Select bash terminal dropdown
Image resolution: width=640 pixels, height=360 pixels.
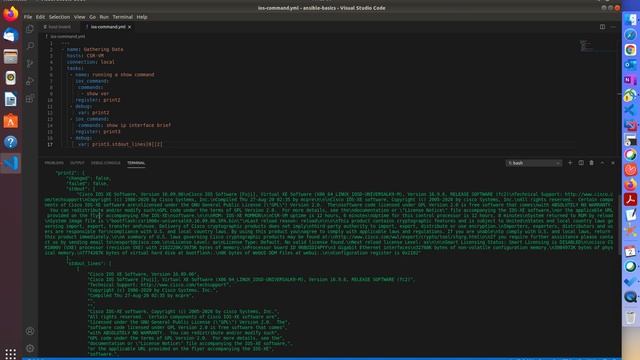click(534, 163)
